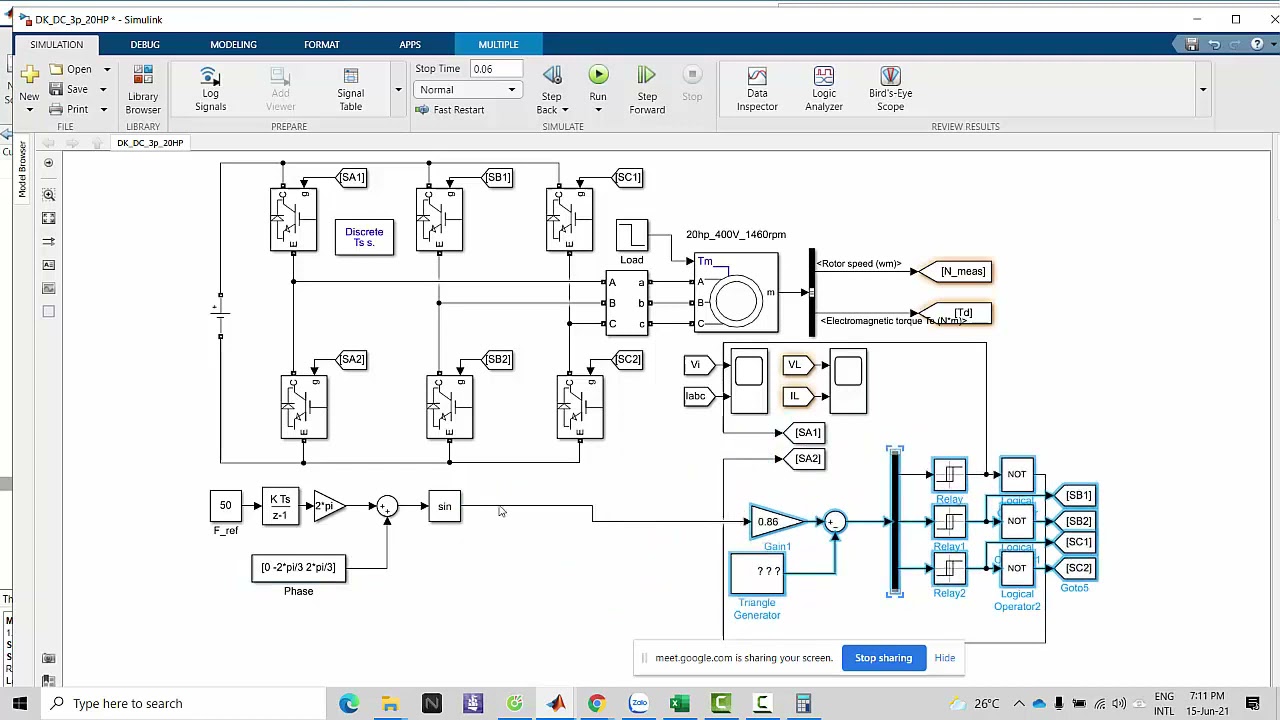Switch to the Debug tab
Image resolution: width=1280 pixels, height=720 pixels.
[x=145, y=45]
